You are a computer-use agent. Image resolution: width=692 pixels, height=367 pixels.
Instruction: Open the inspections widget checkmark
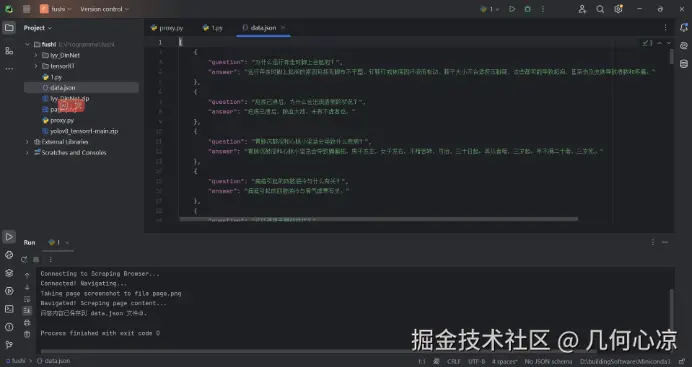click(647, 43)
